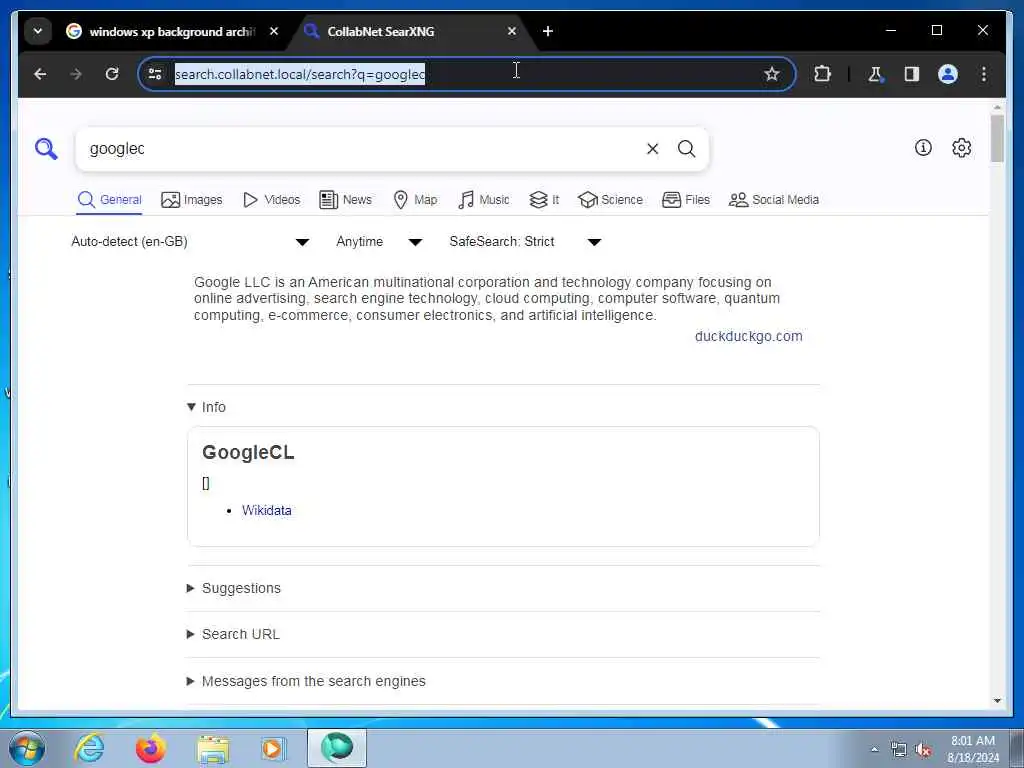The width and height of the screenshot is (1024, 768).
Task: Open the Windows Start menu
Action: tap(27, 748)
